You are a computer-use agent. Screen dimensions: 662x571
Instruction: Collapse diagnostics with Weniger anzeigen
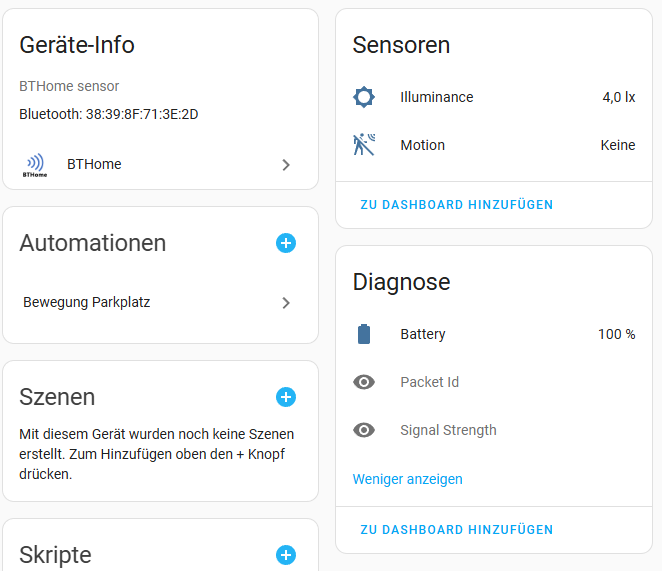coord(407,479)
